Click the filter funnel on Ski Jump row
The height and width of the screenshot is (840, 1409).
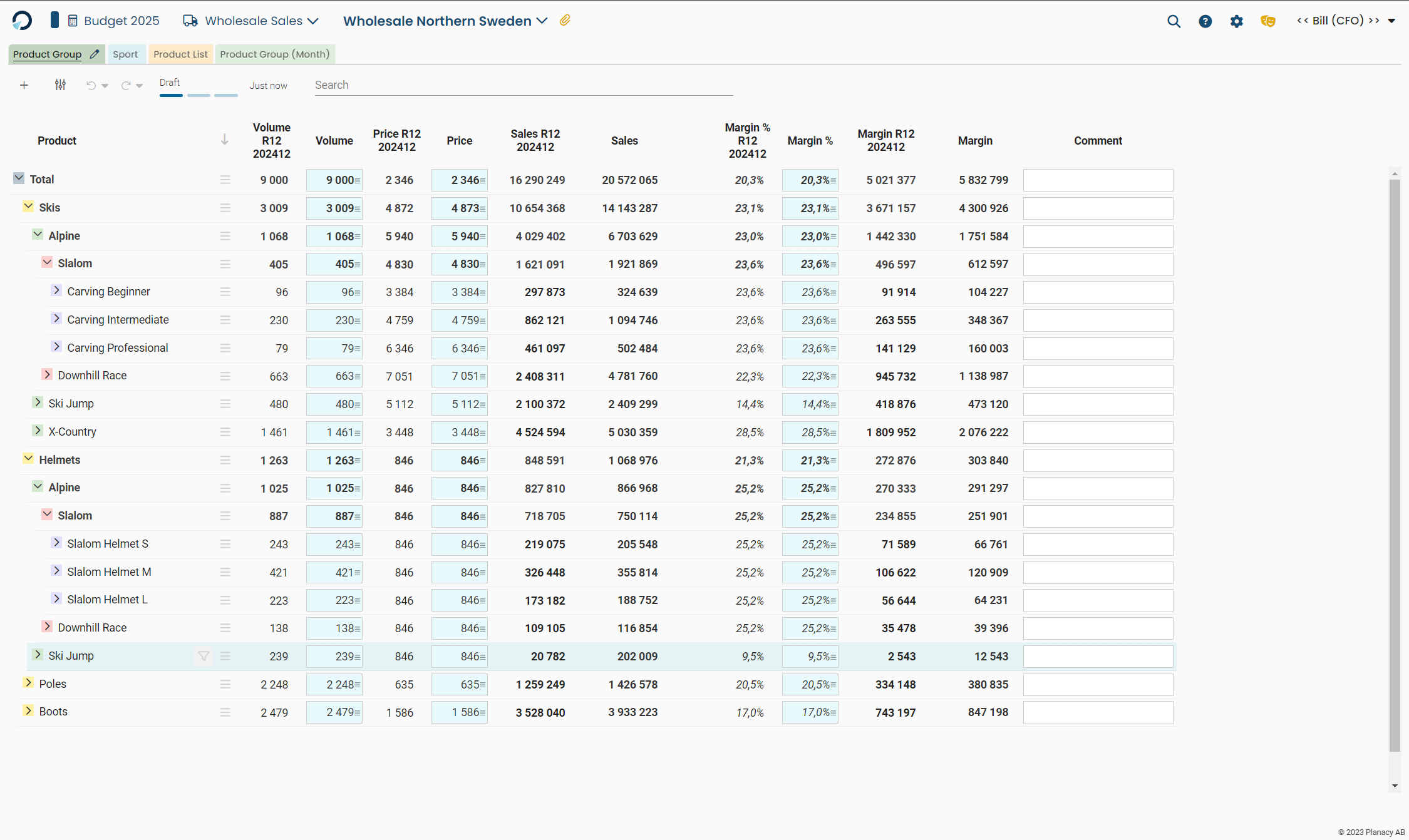pyautogui.click(x=204, y=656)
